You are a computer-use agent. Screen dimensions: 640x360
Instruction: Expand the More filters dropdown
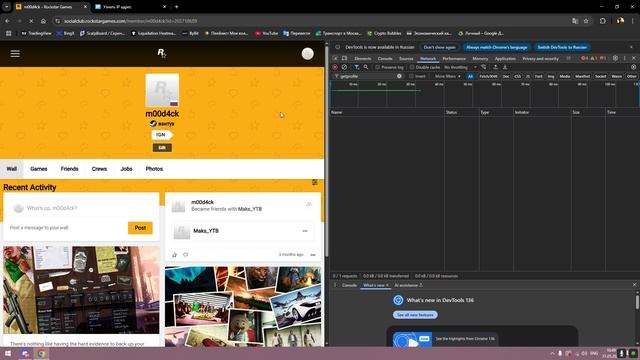[447, 76]
